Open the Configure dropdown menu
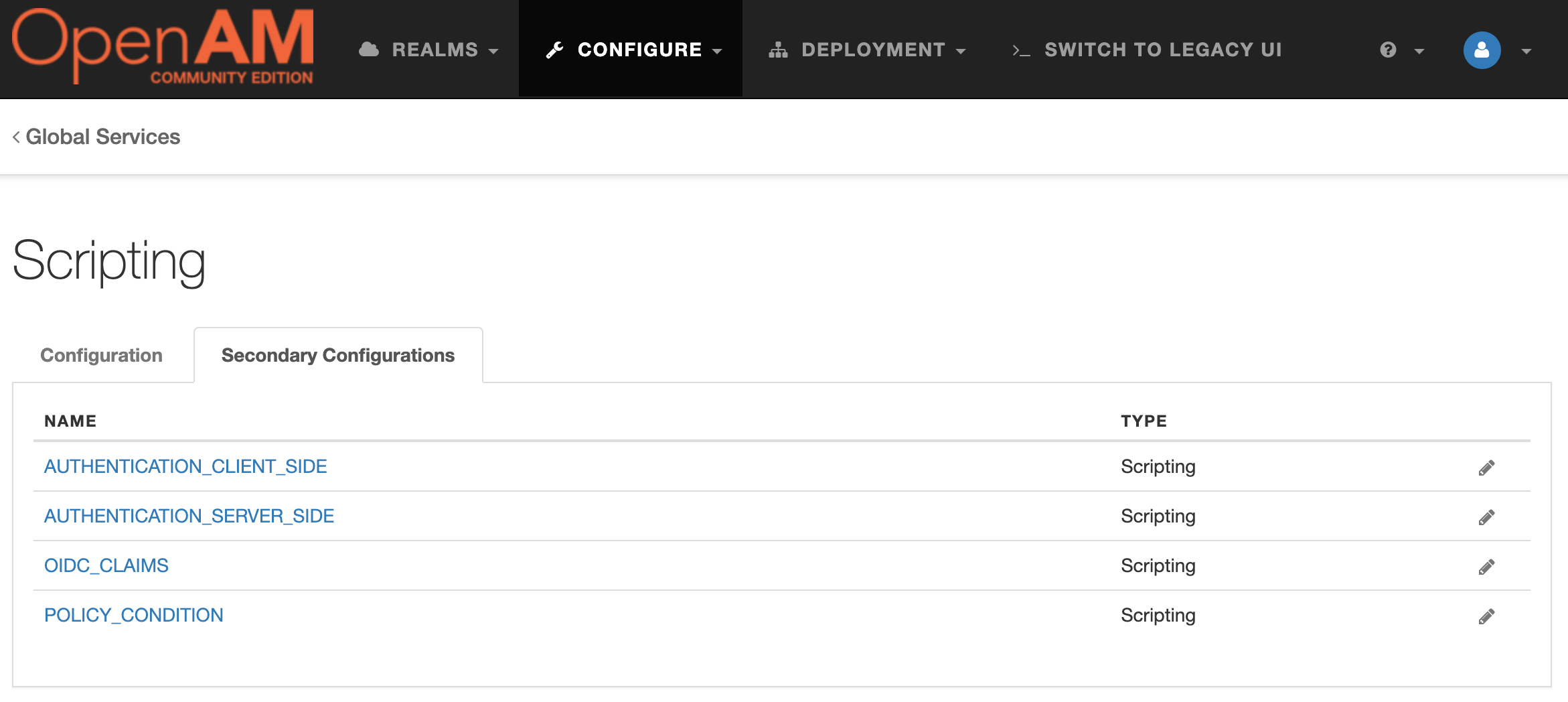Screen dimensions: 1568x702 tap(631, 50)
